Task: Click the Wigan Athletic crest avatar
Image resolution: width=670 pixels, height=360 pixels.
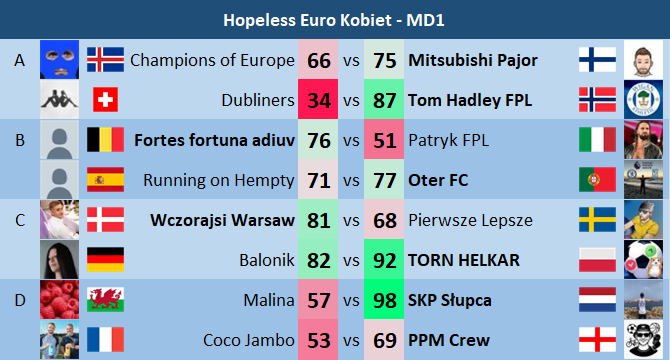Action: [x=643, y=100]
